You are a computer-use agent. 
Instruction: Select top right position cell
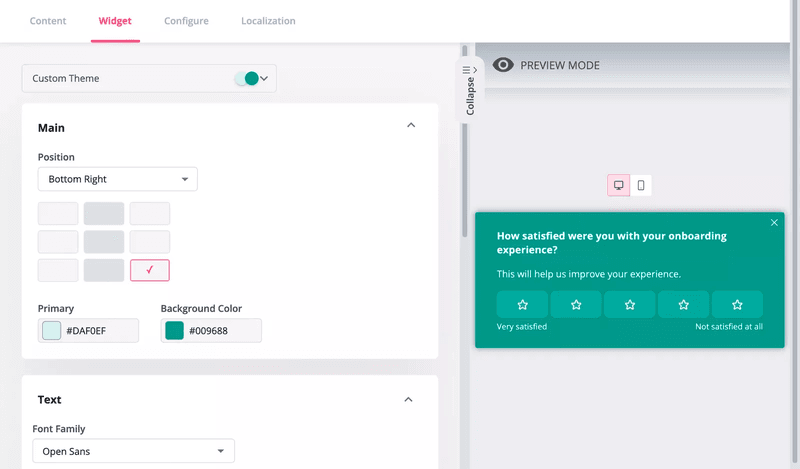pyautogui.click(x=149, y=213)
